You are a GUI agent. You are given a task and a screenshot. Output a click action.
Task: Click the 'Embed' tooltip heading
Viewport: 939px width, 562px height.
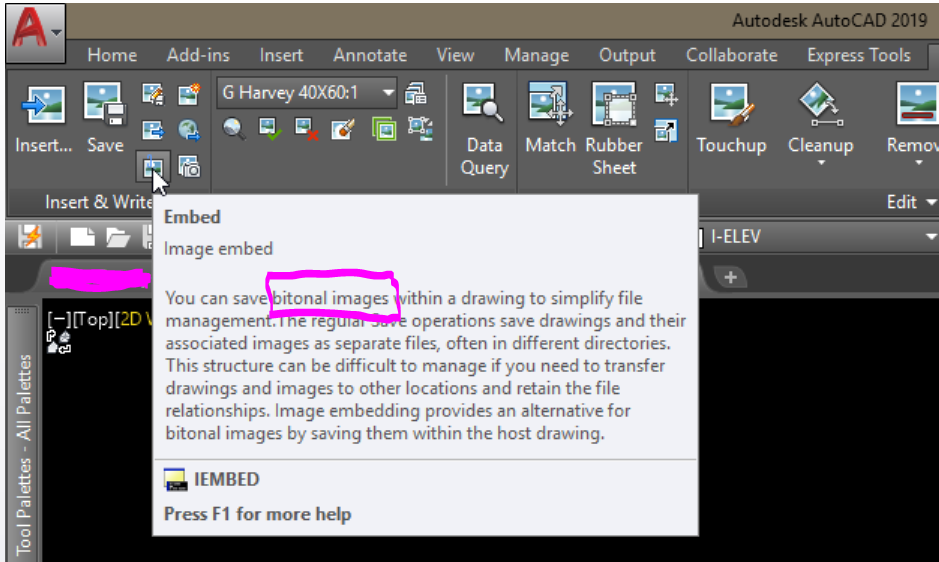pos(192,217)
